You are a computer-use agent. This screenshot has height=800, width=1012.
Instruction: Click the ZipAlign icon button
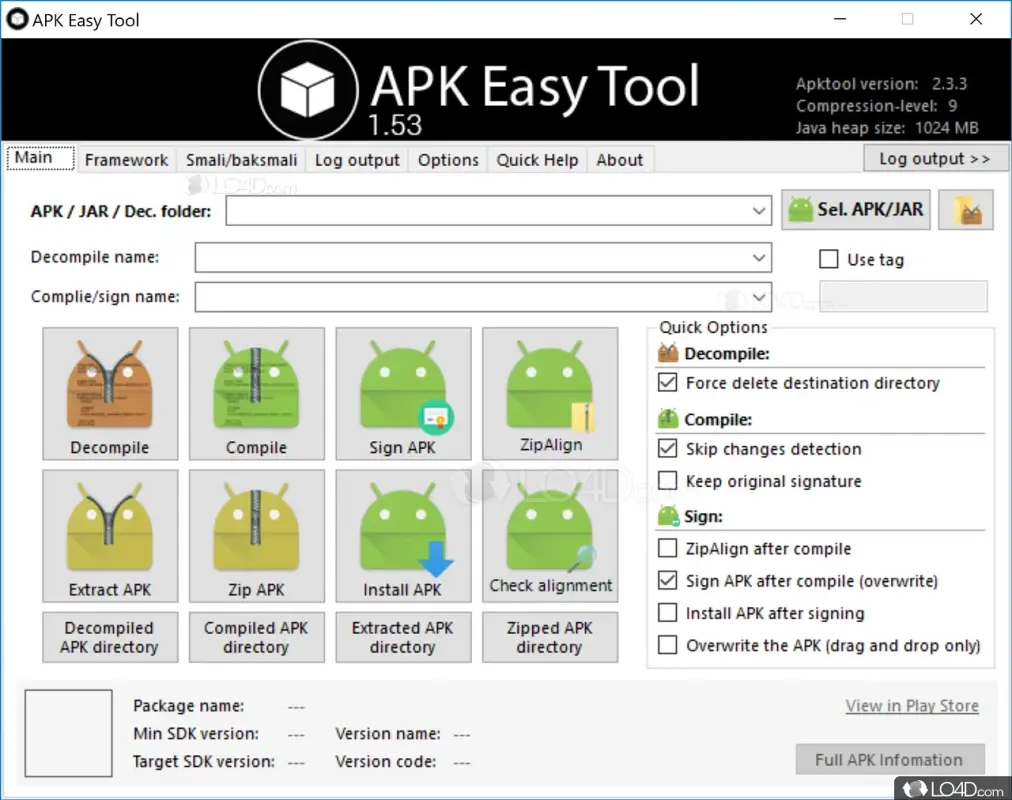point(550,394)
